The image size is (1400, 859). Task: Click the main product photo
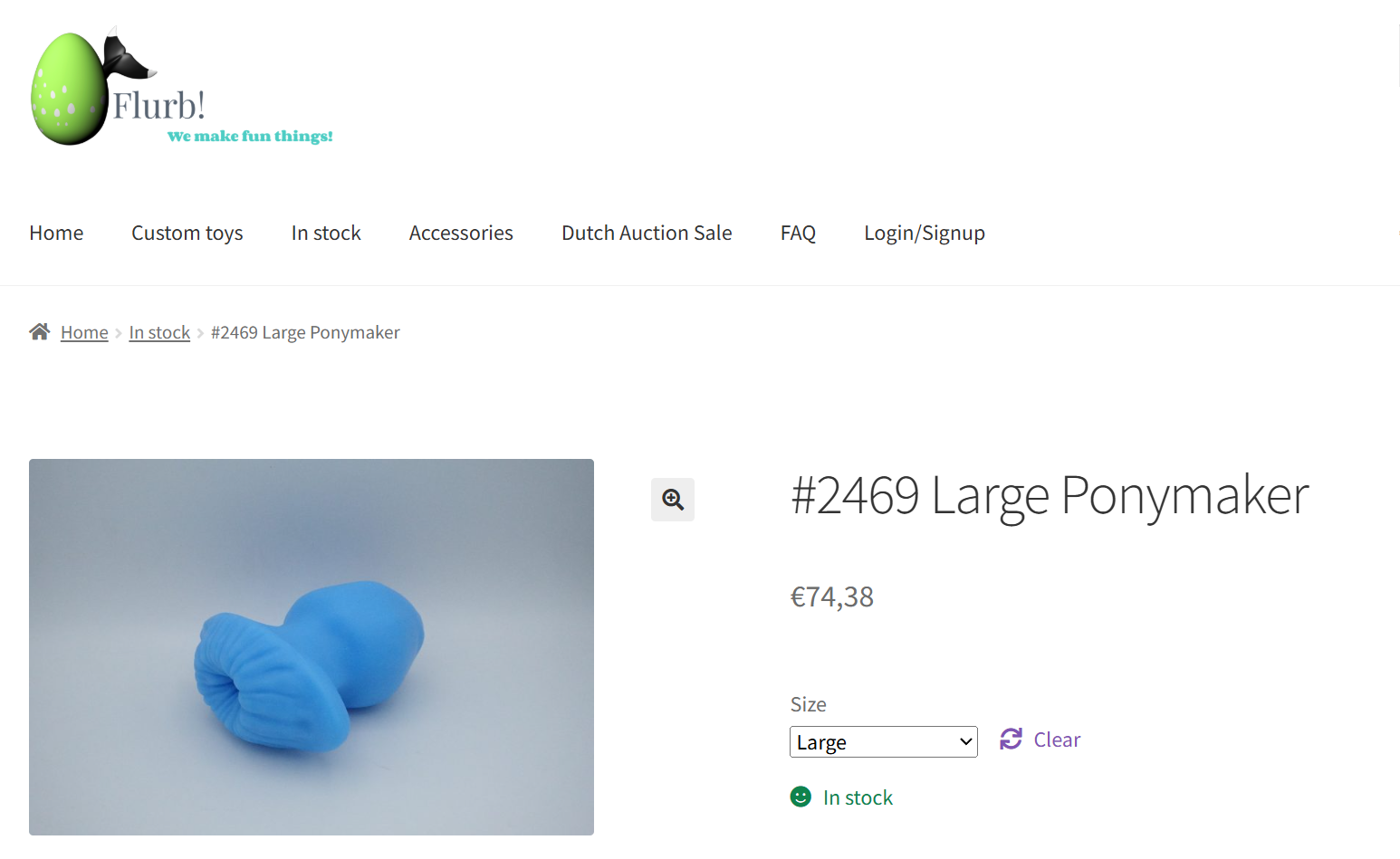click(x=311, y=646)
